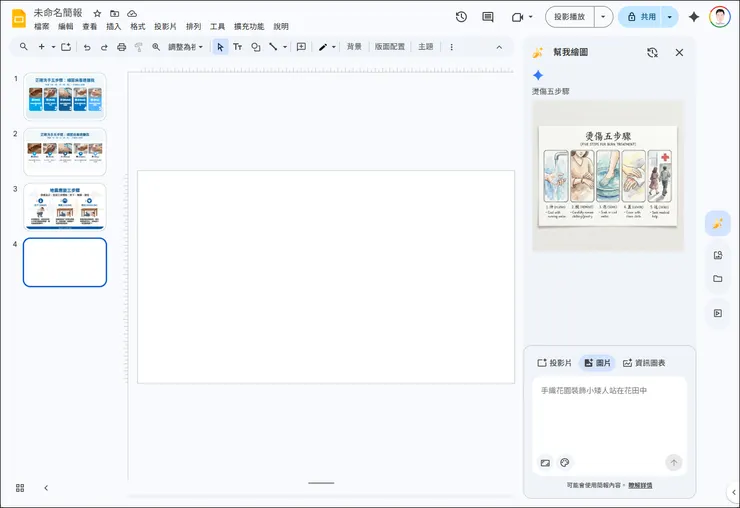This screenshot has height=508, width=740.
Task: Click the generated 燙傷五步驟 image
Action: [x=608, y=176]
